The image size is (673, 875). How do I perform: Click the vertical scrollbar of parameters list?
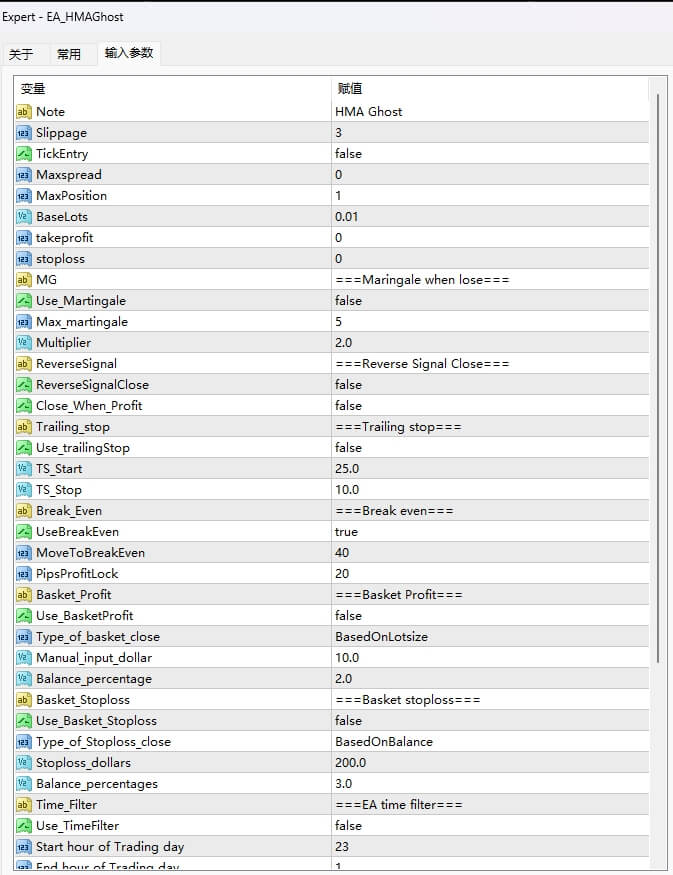point(657,380)
